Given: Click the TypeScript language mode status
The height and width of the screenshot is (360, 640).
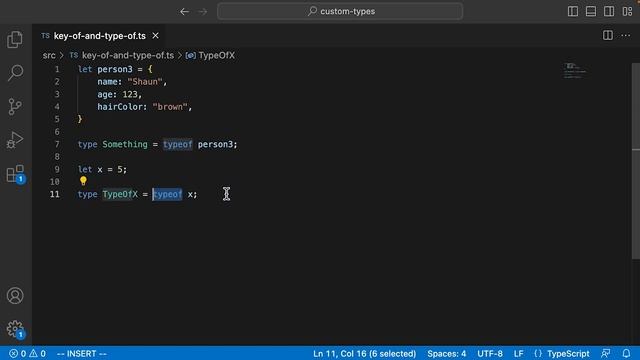Looking at the screenshot, I should [x=568, y=353].
